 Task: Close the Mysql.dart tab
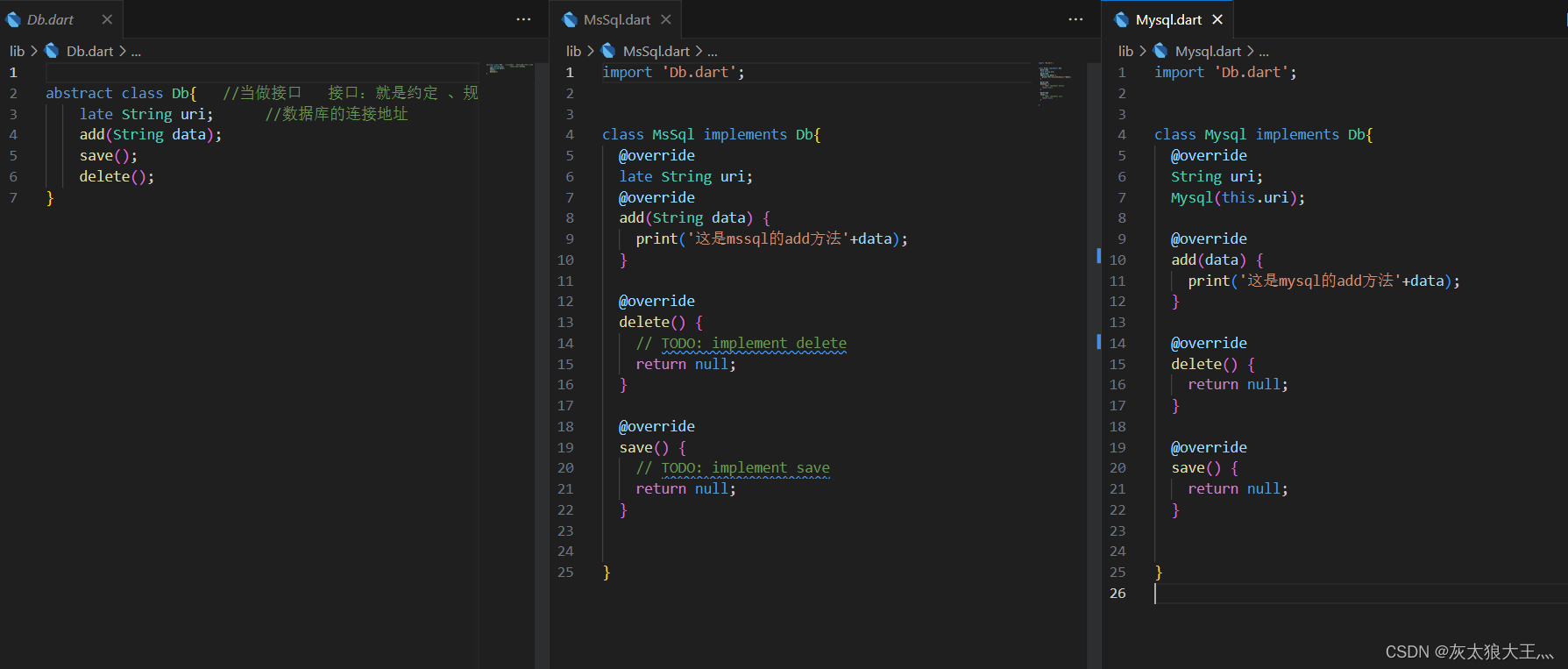[1217, 19]
